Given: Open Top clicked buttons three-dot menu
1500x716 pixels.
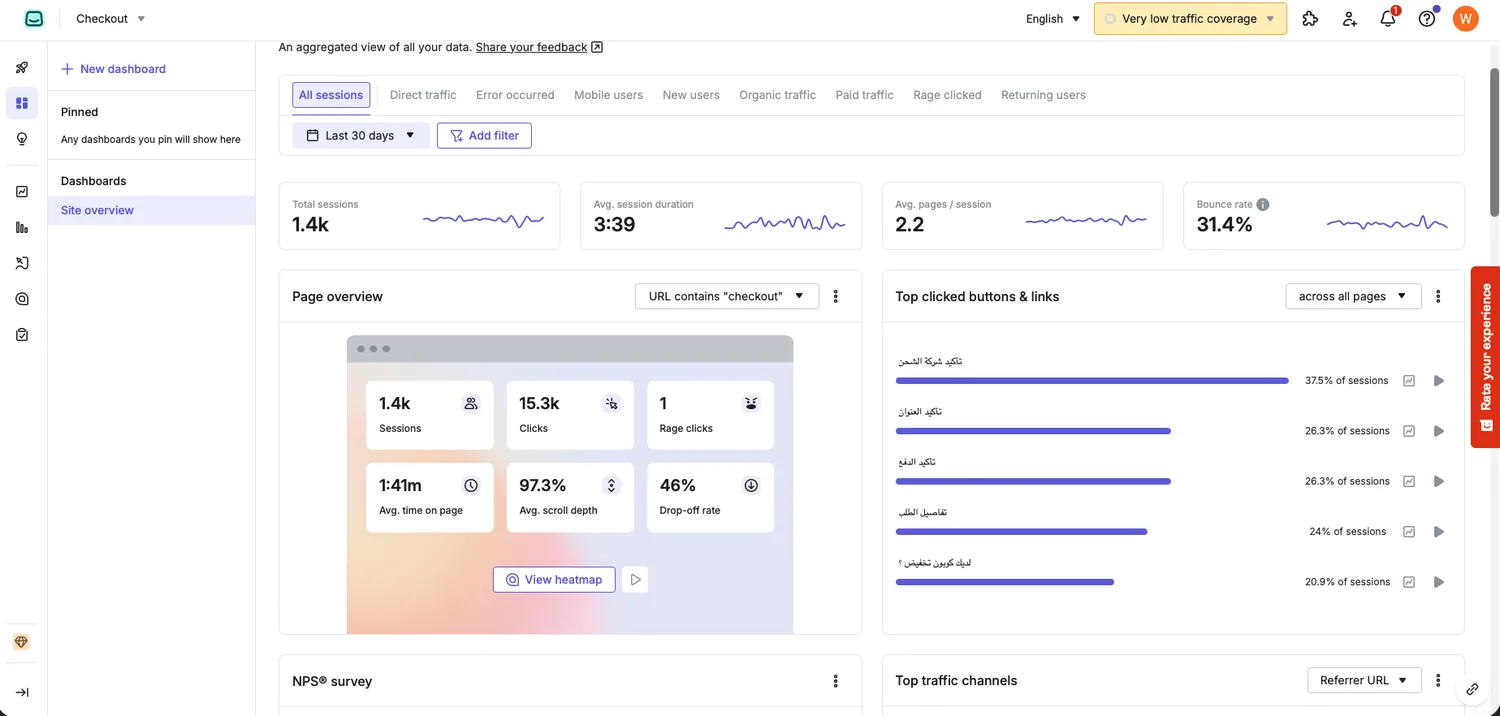Looking at the screenshot, I should (x=1438, y=296).
